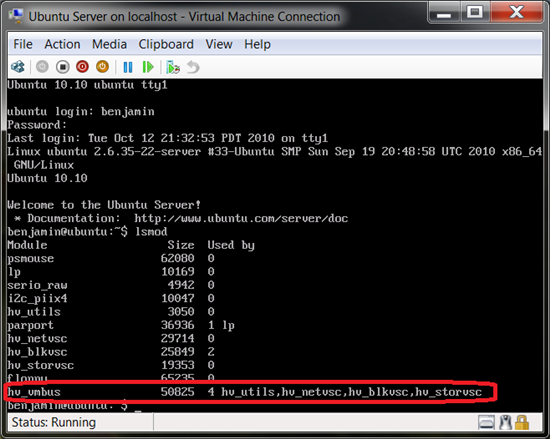Click the 'hv_storvsc' module row name
This screenshot has width=550, height=439.
(41, 365)
